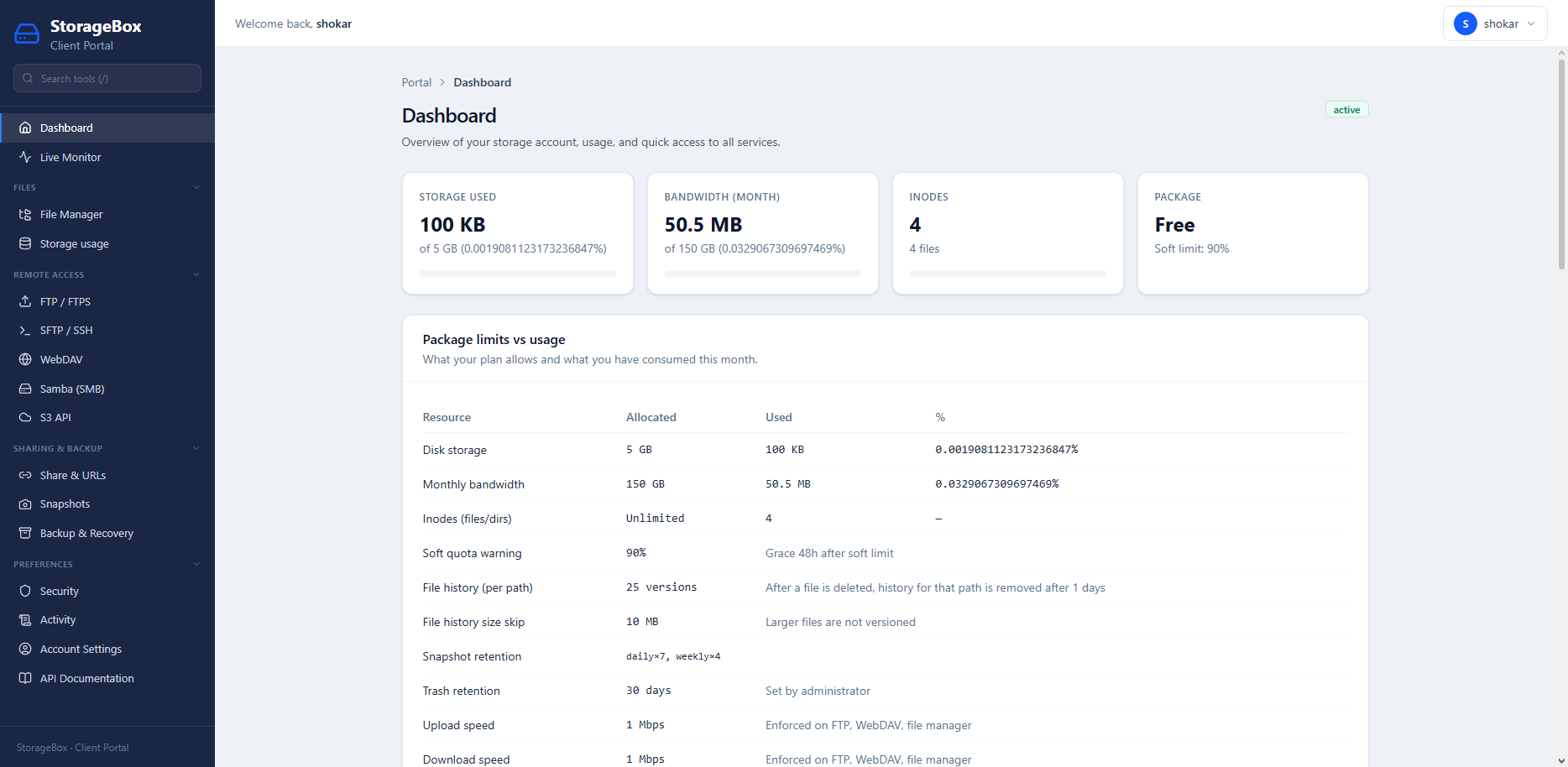This screenshot has height=767, width=1568.
Task: Click the Portal breadcrumb link
Action: pyautogui.click(x=416, y=82)
